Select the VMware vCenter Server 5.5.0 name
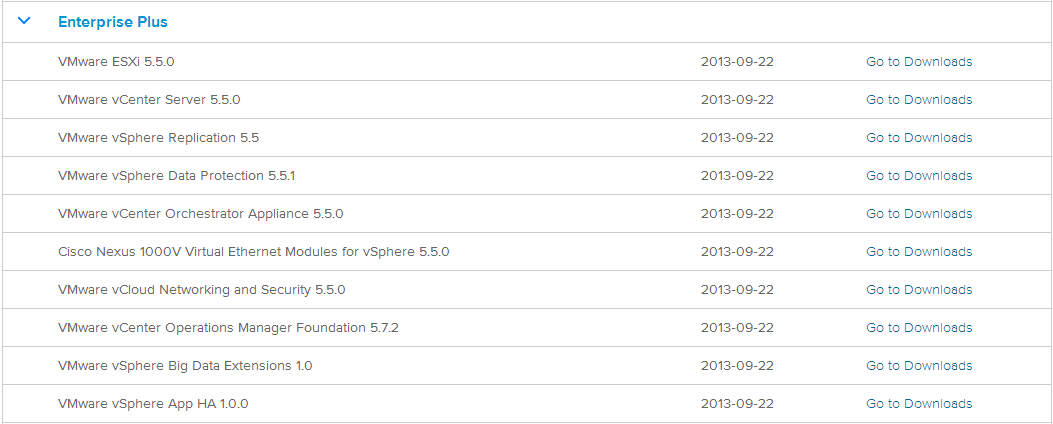The height and width of the screenshot is (424, 1053). 149,100
